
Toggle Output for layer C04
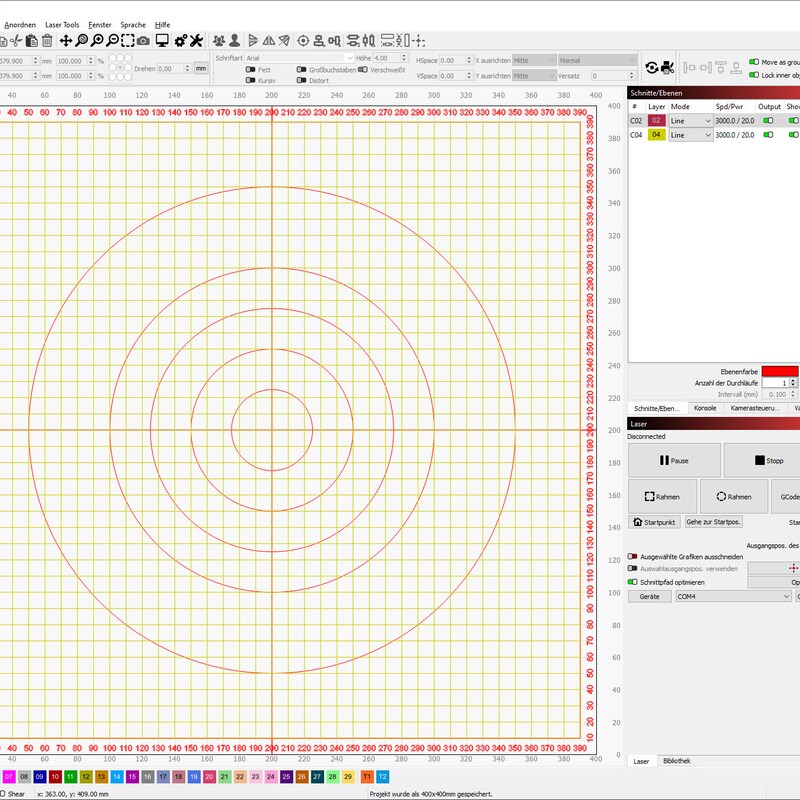pos(768,134)
